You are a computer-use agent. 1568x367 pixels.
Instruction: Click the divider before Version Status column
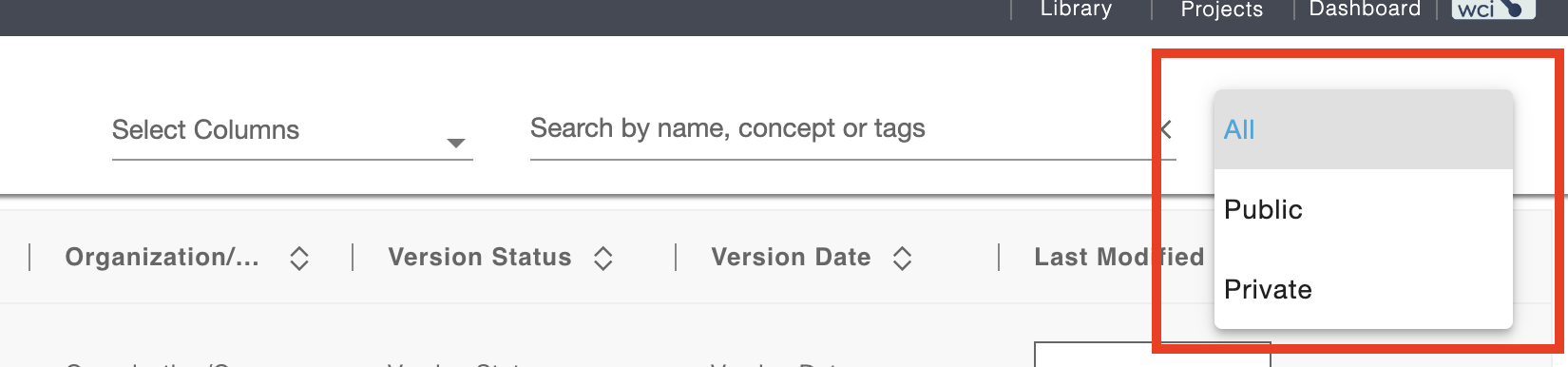[353, 257]
